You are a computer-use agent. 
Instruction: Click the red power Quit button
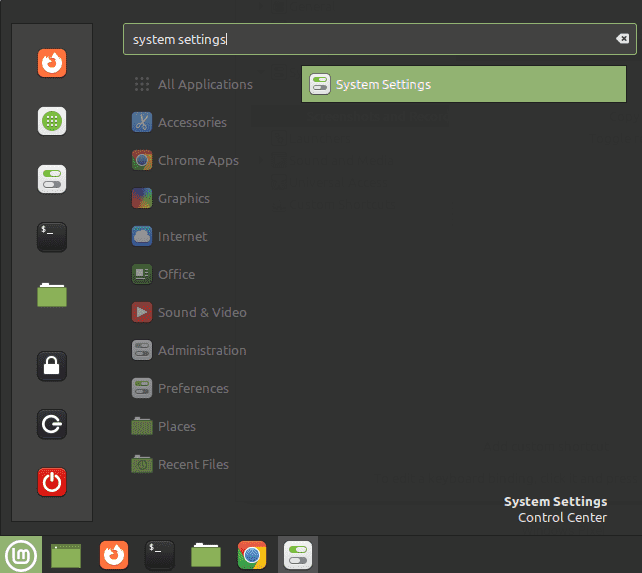click(52, 482)
